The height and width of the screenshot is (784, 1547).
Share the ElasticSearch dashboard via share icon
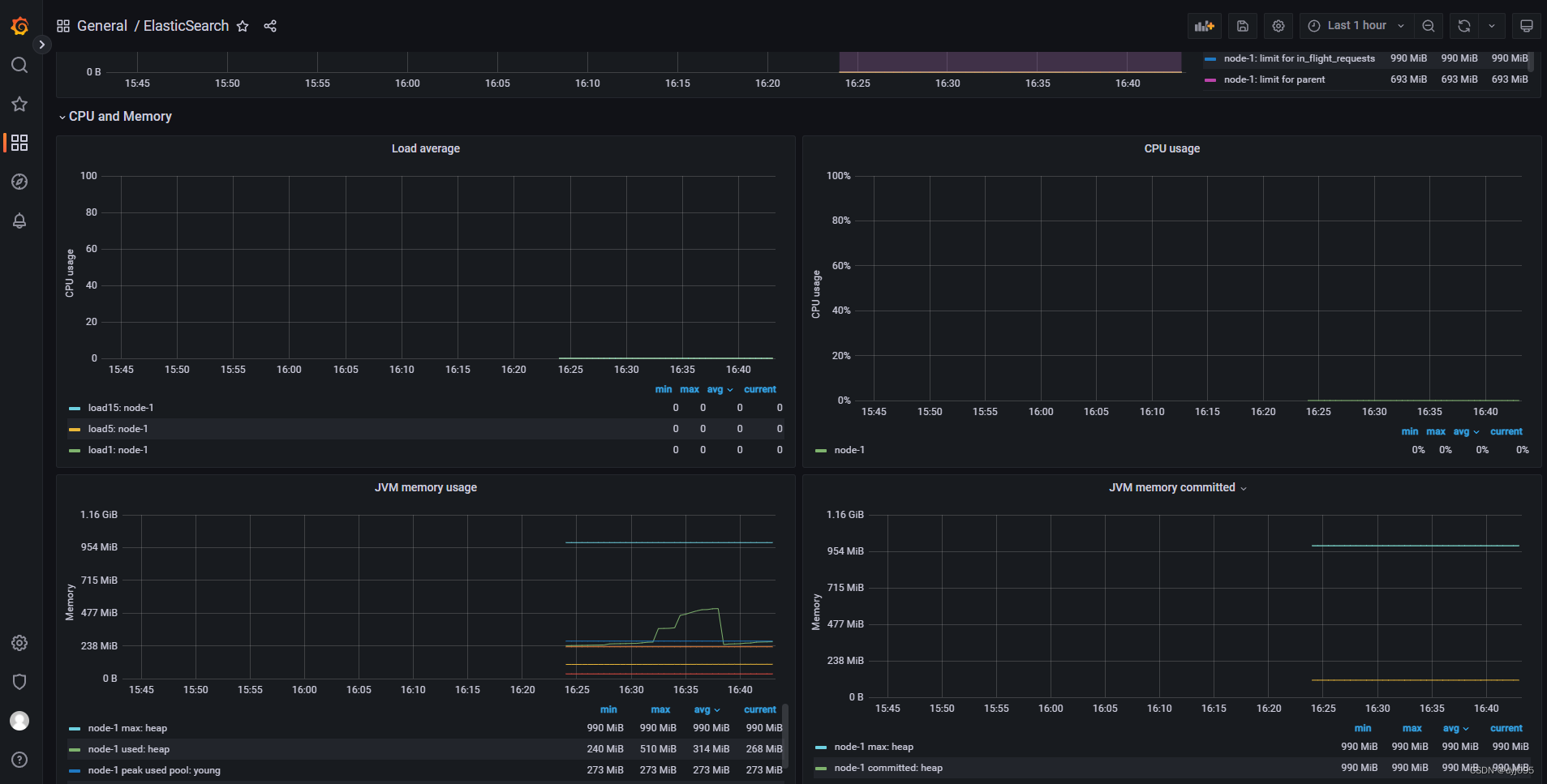(x=270, y=25)
